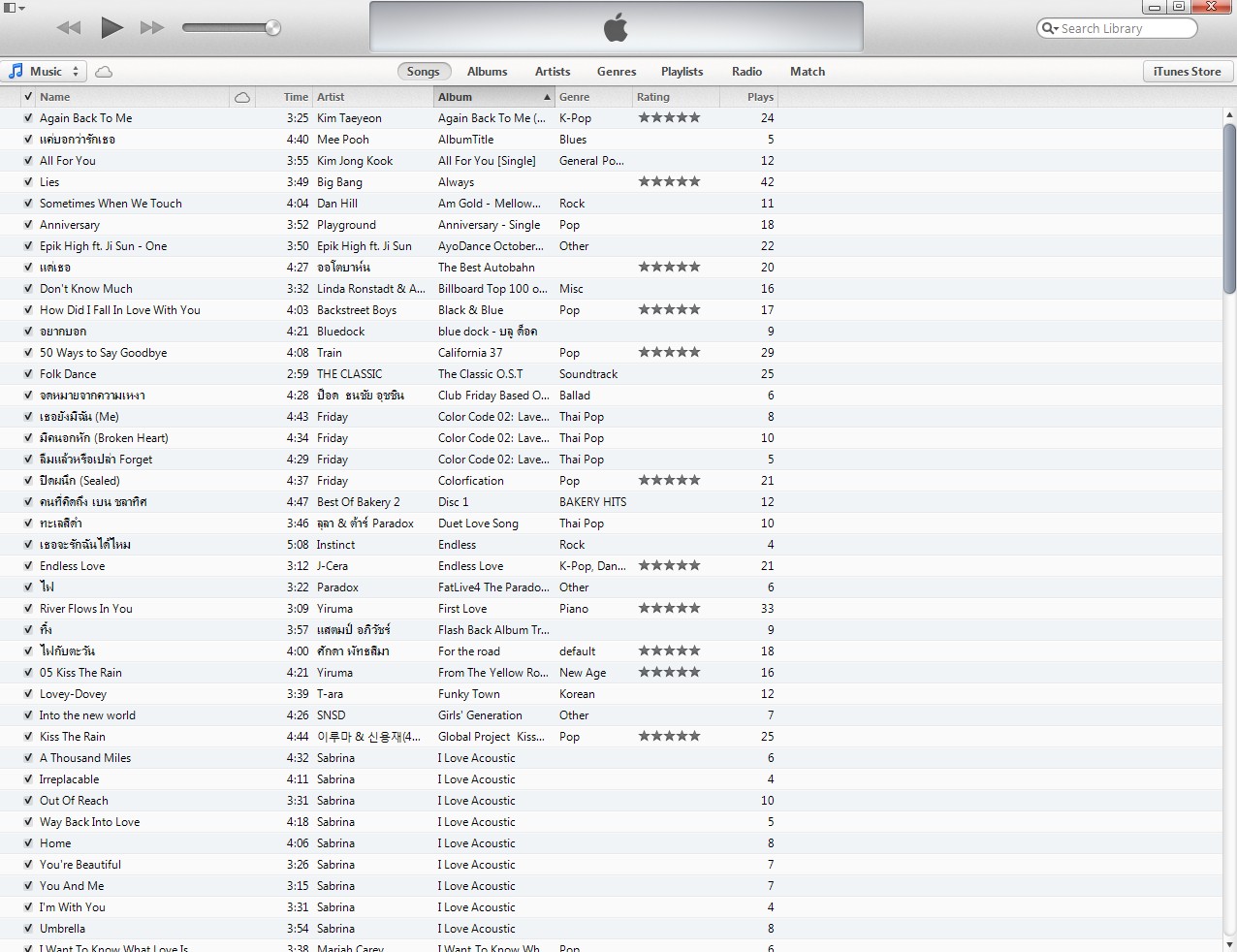Switch to the Artists tab
Viewport: 1237px width, 952px height.
tap(553, 71)
